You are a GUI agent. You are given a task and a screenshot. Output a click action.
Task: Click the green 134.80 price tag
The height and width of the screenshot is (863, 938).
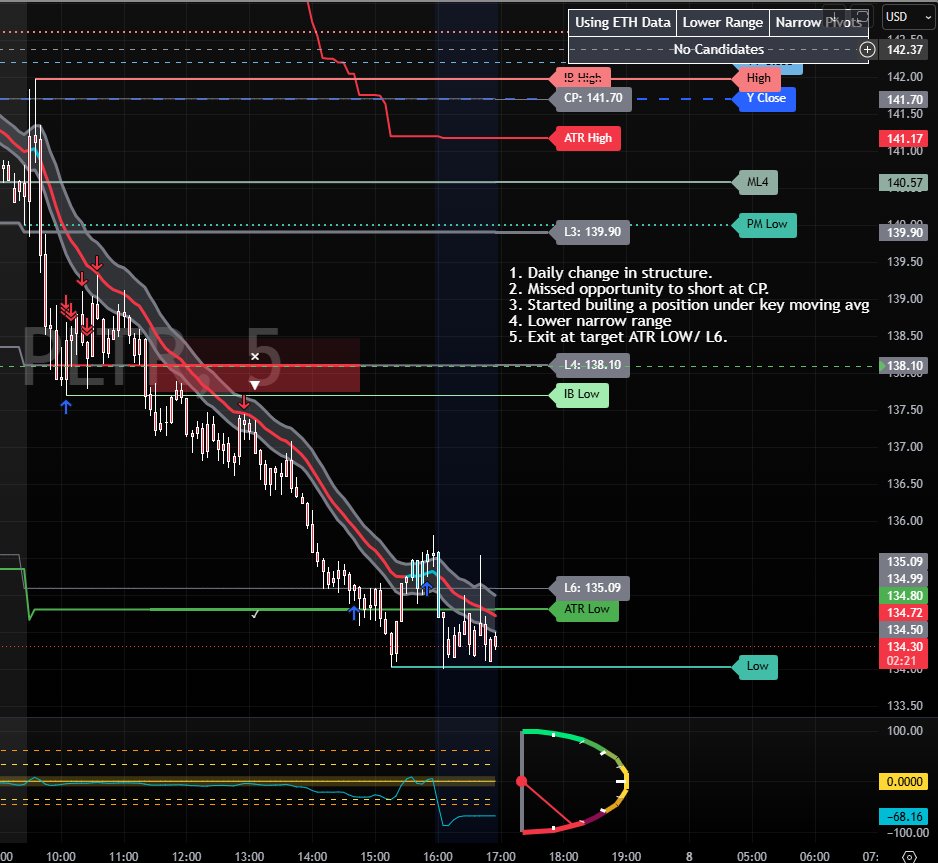point(904,596)
